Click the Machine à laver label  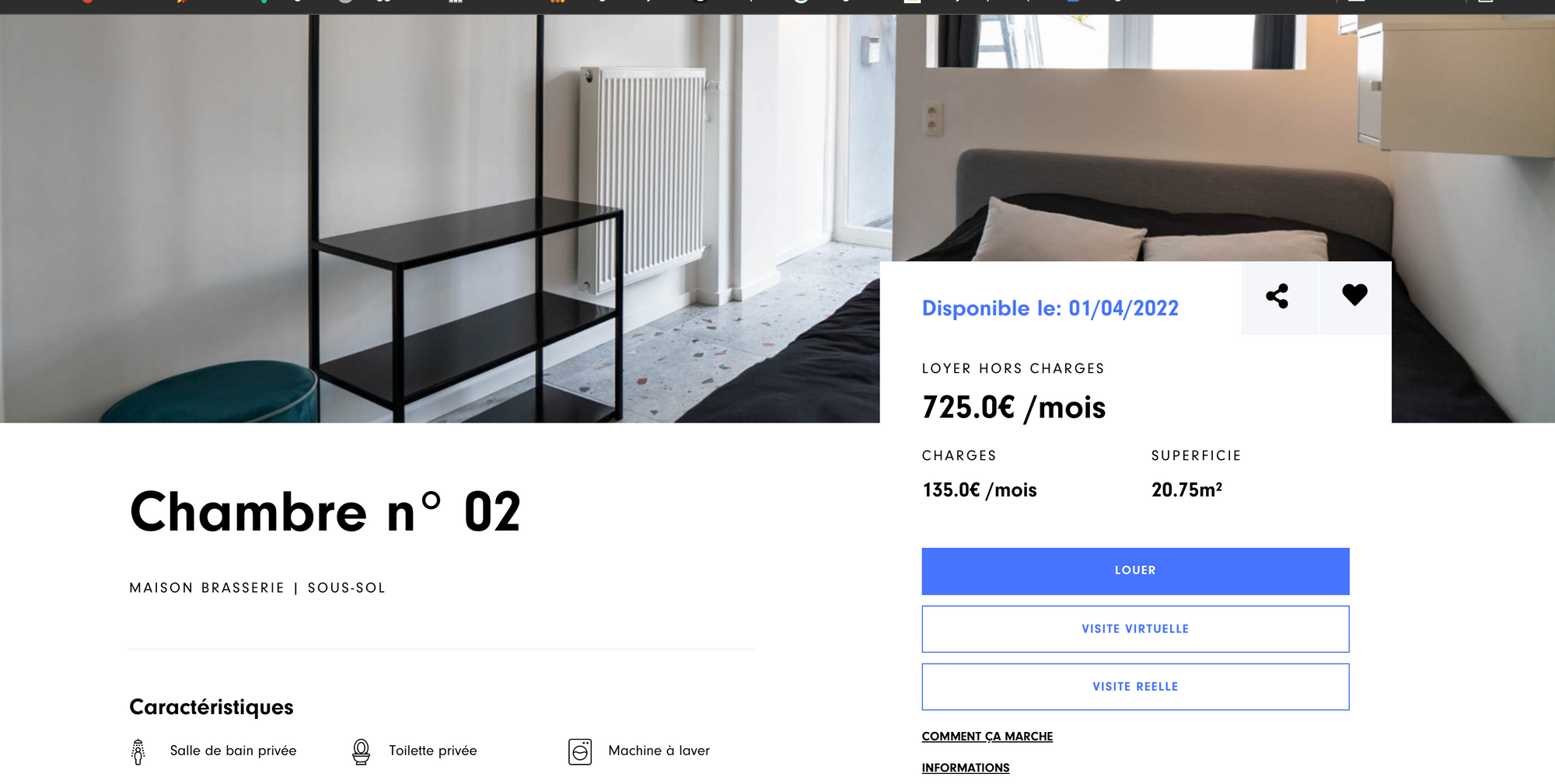pos(659,751)
